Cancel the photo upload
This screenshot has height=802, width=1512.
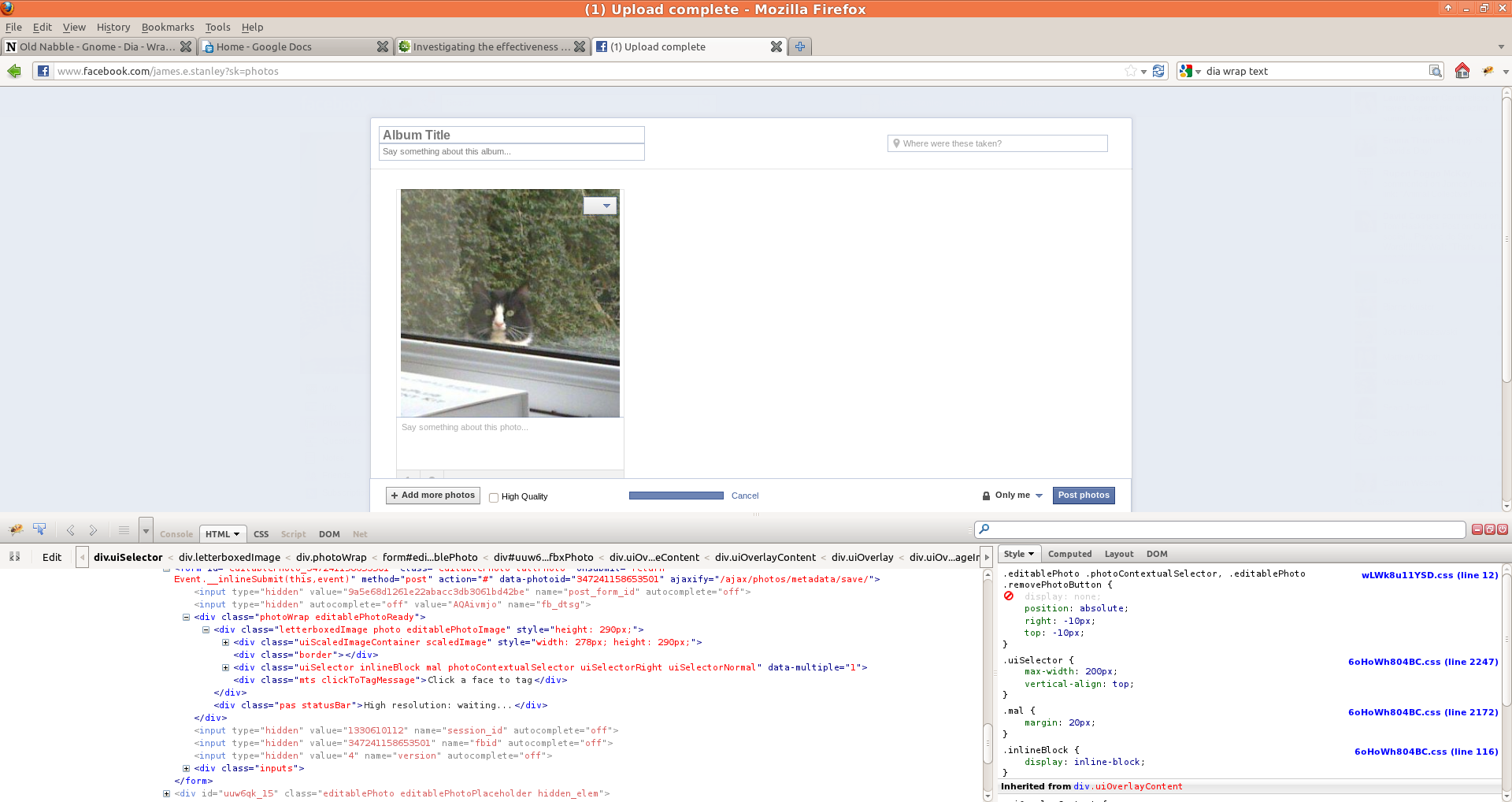coord(744,496)
